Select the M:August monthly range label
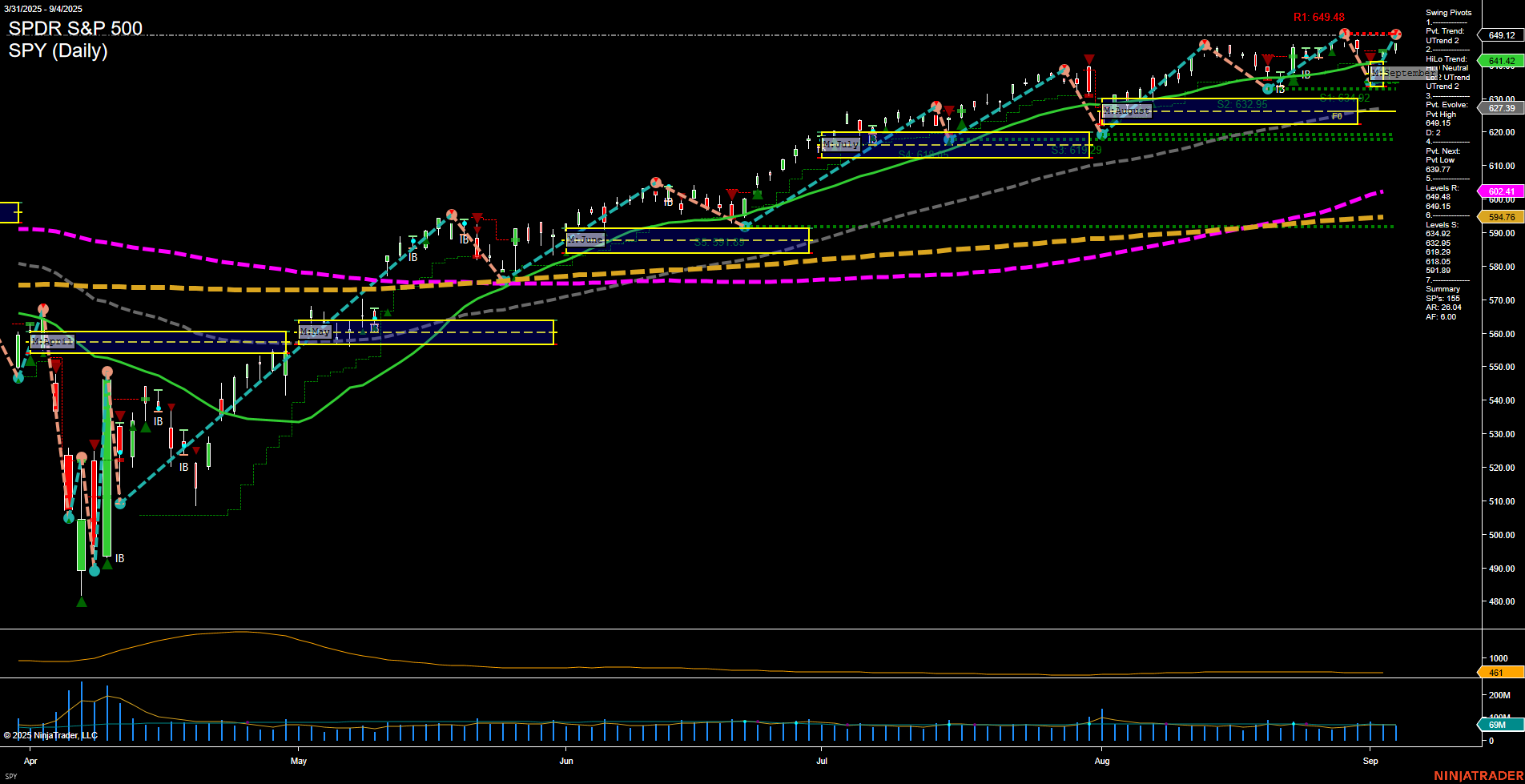The width and height of the screenshot is (1525, 784). [1128, 111]
